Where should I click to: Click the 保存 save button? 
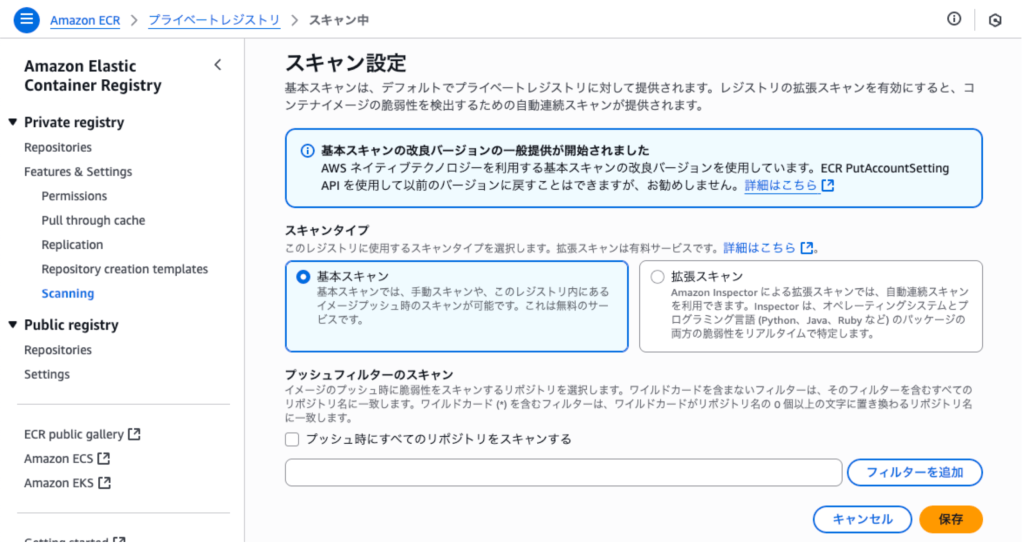click(950, 519)
